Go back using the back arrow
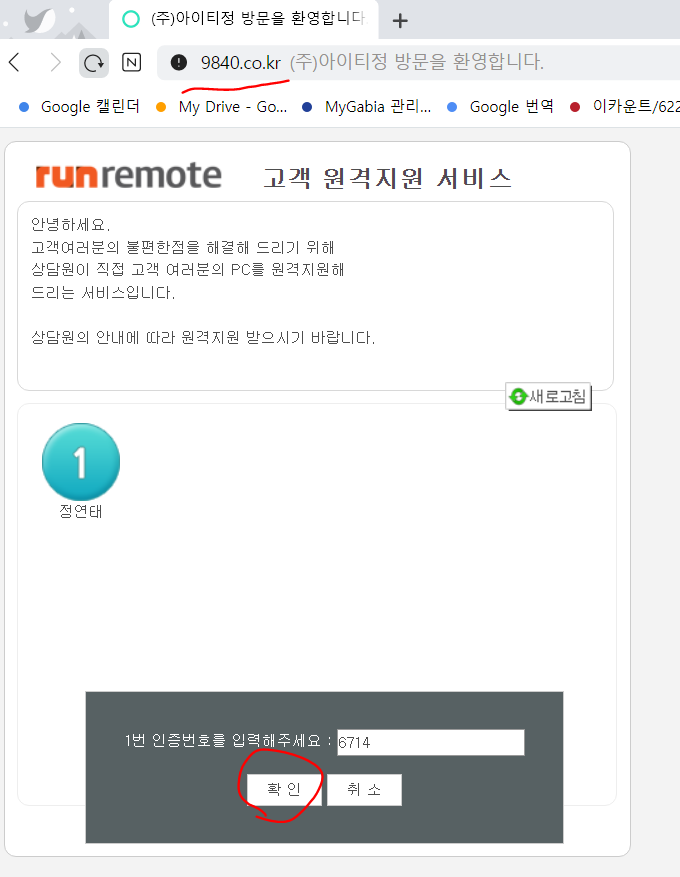Screen dimensions: 680x877 [15, 63]
